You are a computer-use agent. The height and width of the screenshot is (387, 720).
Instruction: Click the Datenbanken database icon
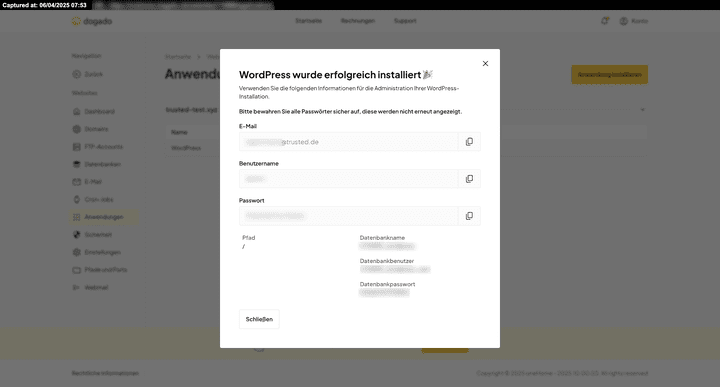(77, 164)
